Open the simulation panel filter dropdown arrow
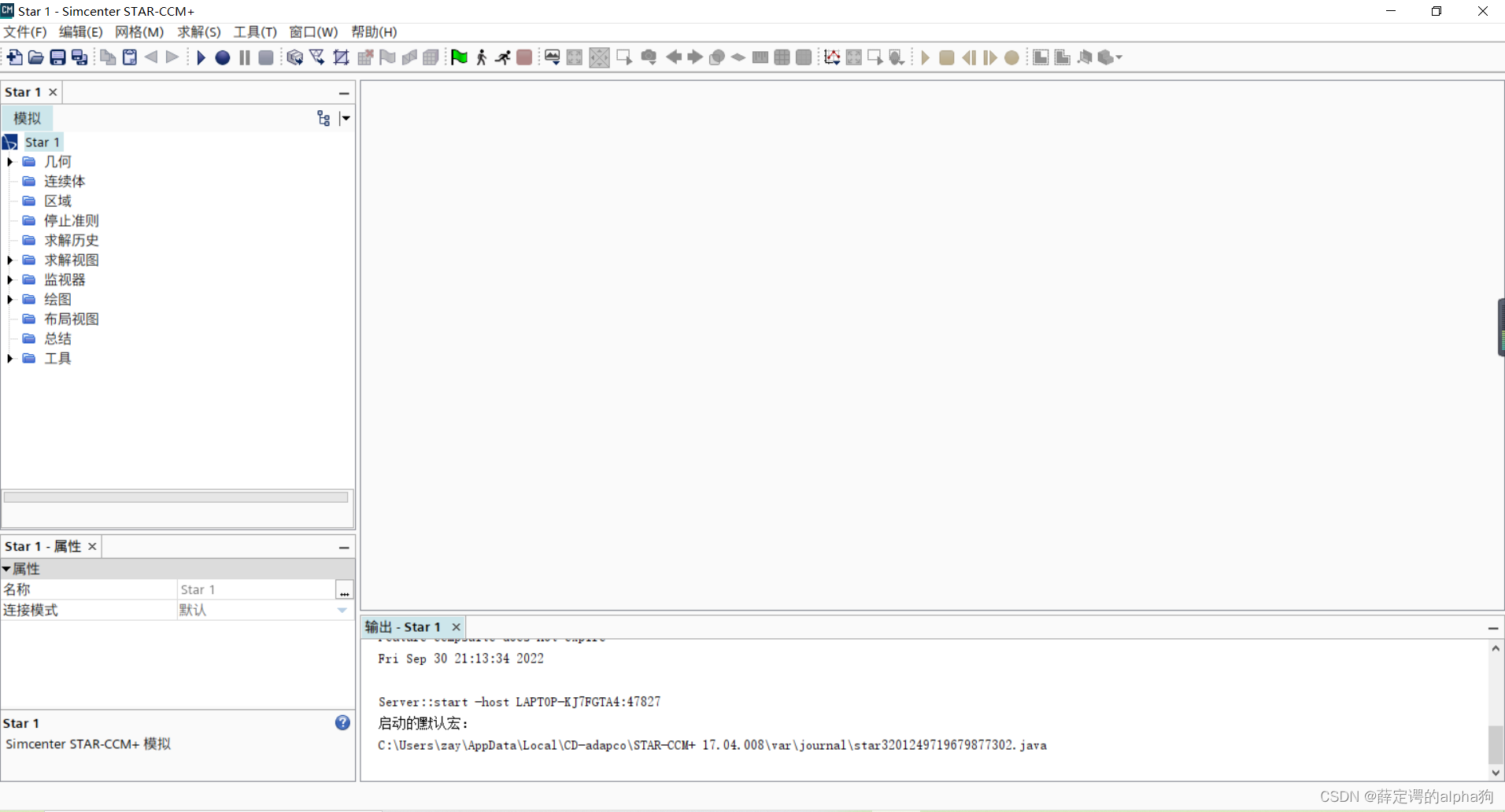This screenshot has width=1505, height=812. [x=344, y=118]
